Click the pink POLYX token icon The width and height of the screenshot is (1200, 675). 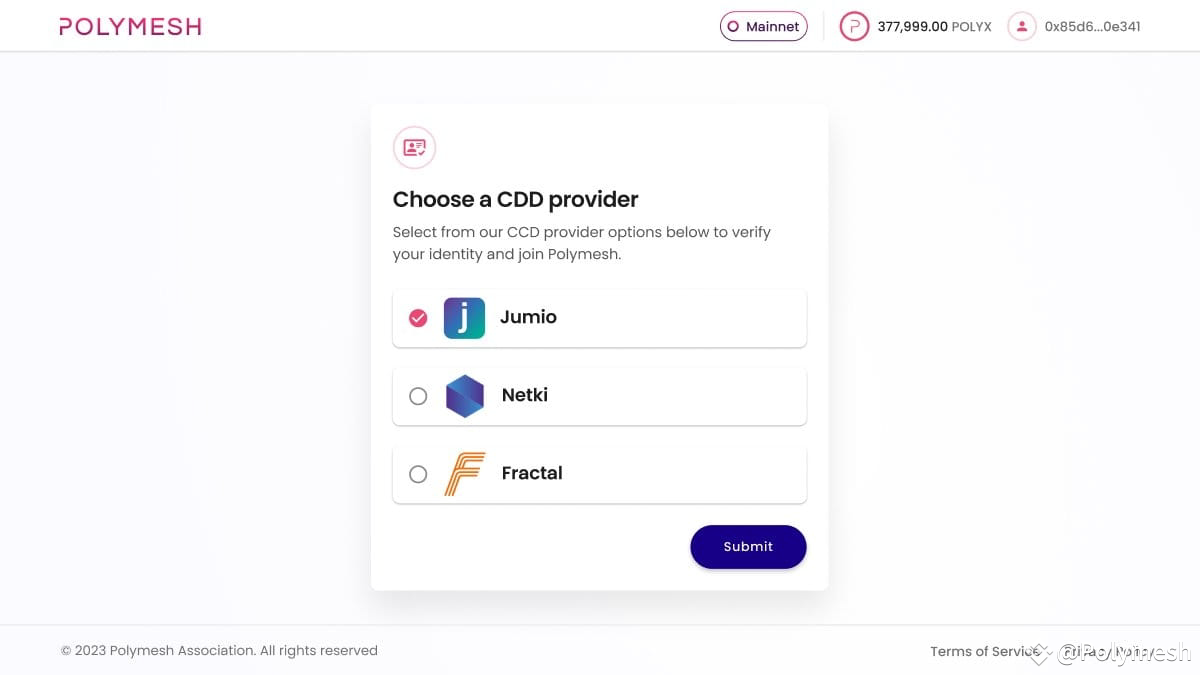(x=853, y=26)
